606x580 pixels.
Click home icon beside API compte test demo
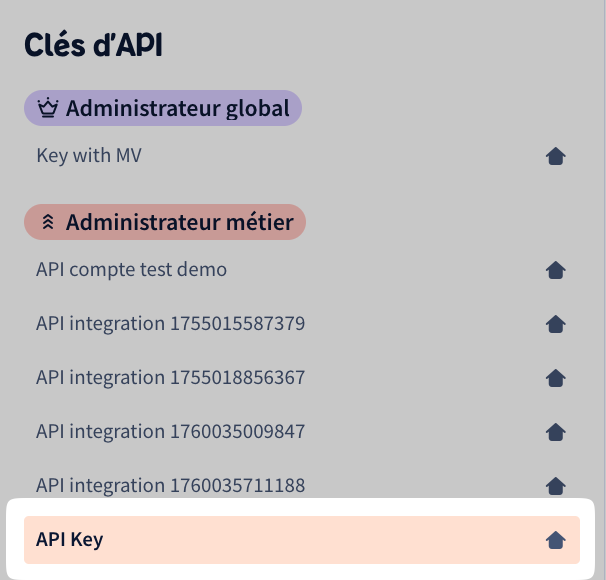click(556, 270)
